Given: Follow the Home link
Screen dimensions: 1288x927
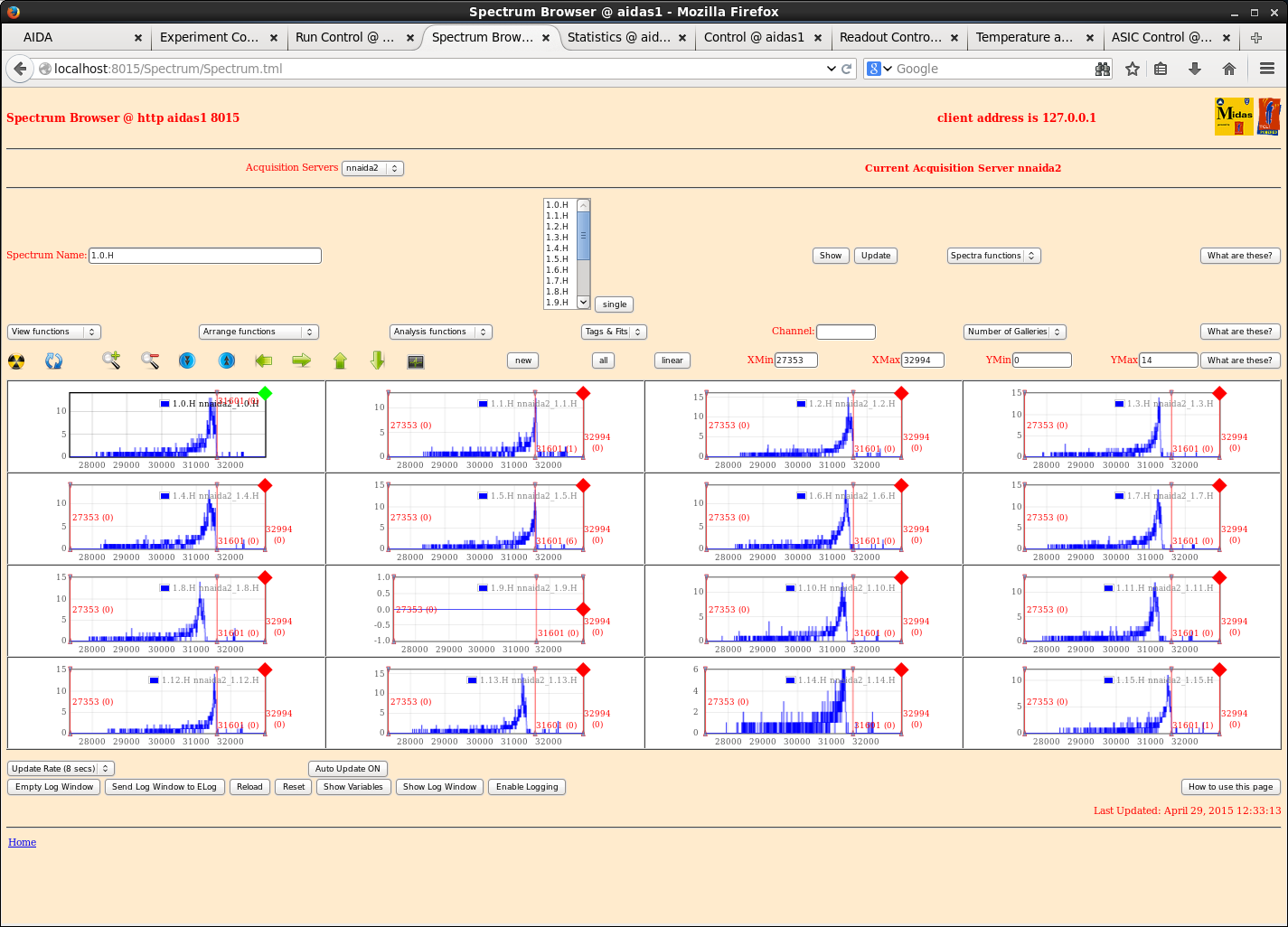Looking at the screenshot, I should coord(23,842).
